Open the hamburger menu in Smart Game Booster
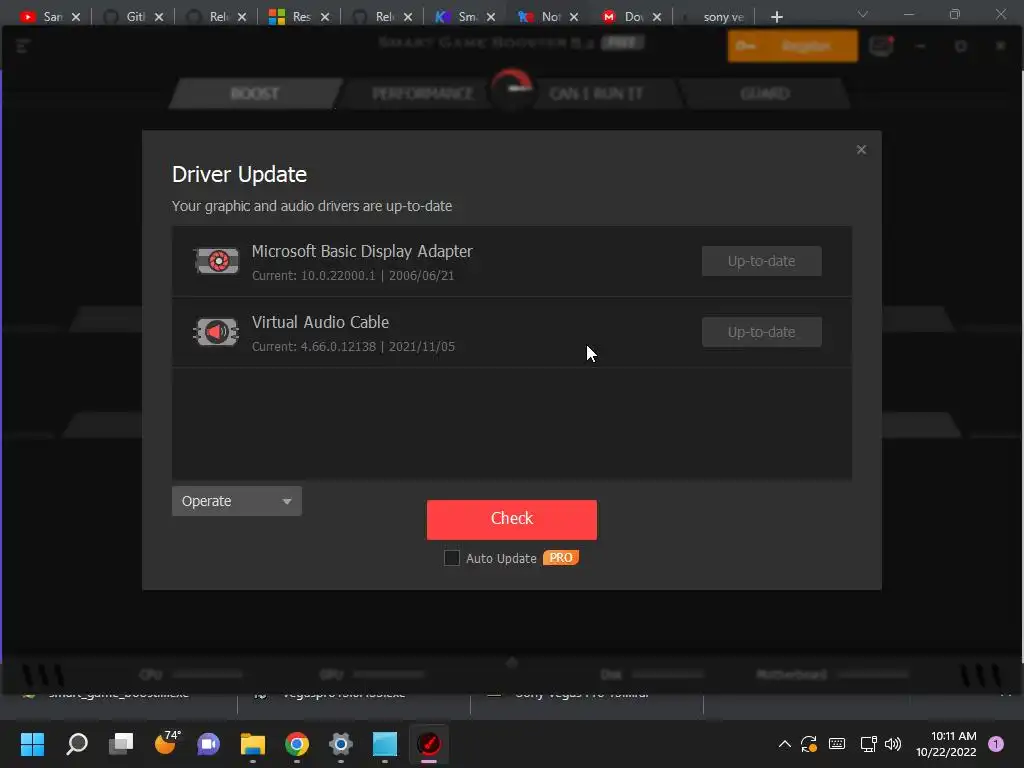The width and height of the screenshot is (1024, 768). click(23, 46)
